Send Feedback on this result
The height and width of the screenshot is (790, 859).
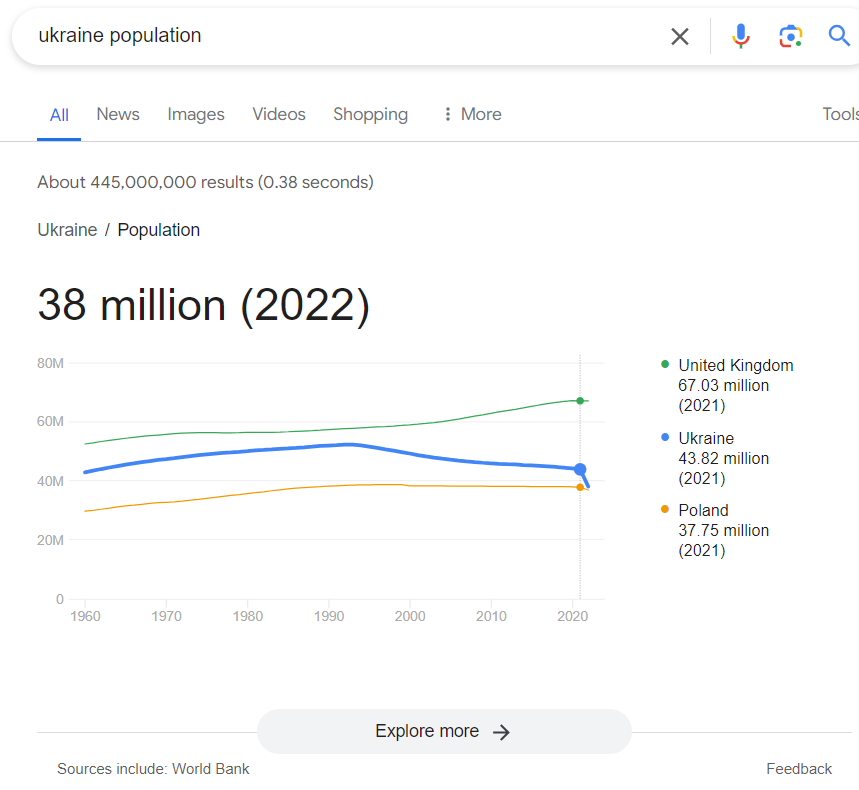pos(799,769)
